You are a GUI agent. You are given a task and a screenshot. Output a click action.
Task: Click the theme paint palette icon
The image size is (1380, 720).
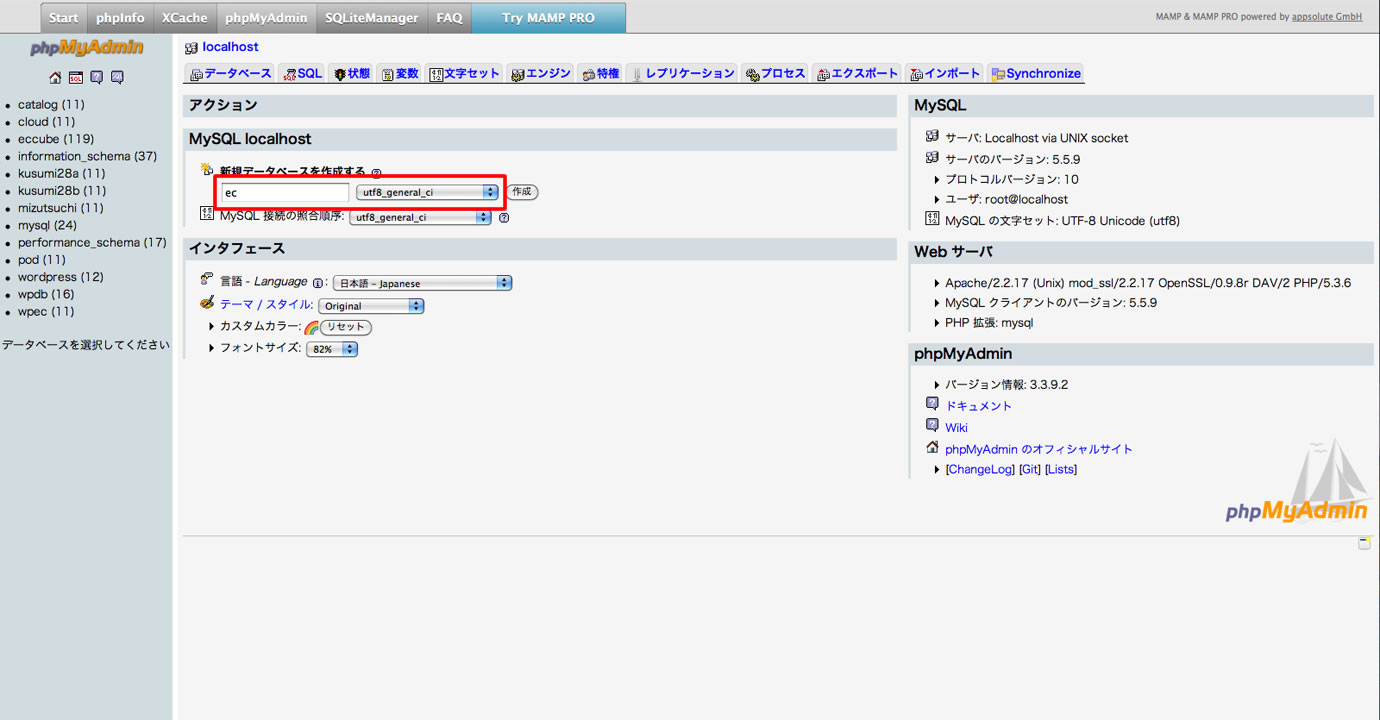point(207,302)
